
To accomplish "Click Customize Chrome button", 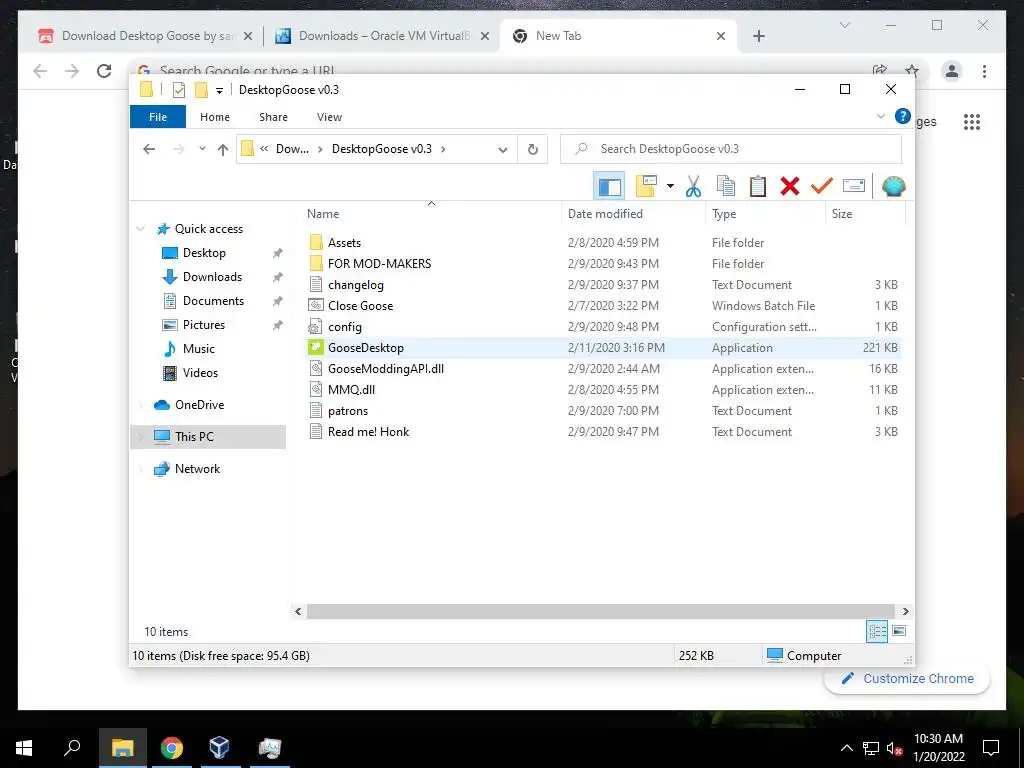I will point(908,679).
